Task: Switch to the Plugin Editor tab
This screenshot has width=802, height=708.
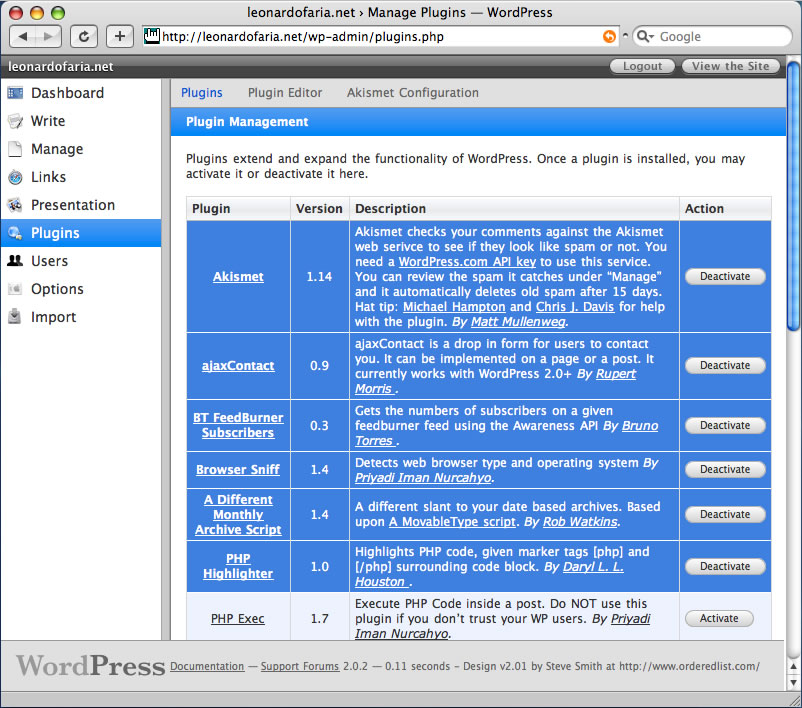Action: (285, 93)
